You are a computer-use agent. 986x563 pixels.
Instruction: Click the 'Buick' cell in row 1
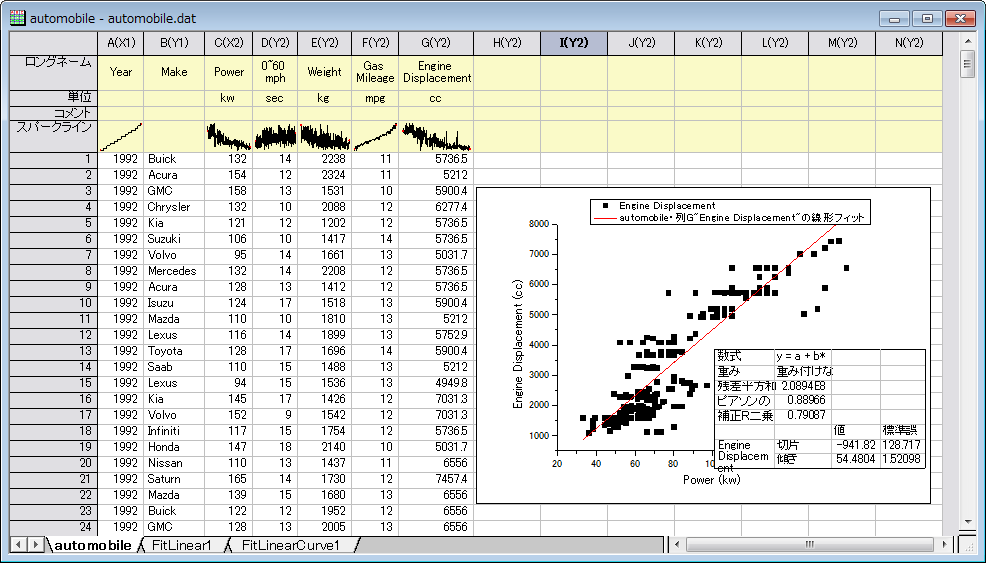tap(174, 159)
